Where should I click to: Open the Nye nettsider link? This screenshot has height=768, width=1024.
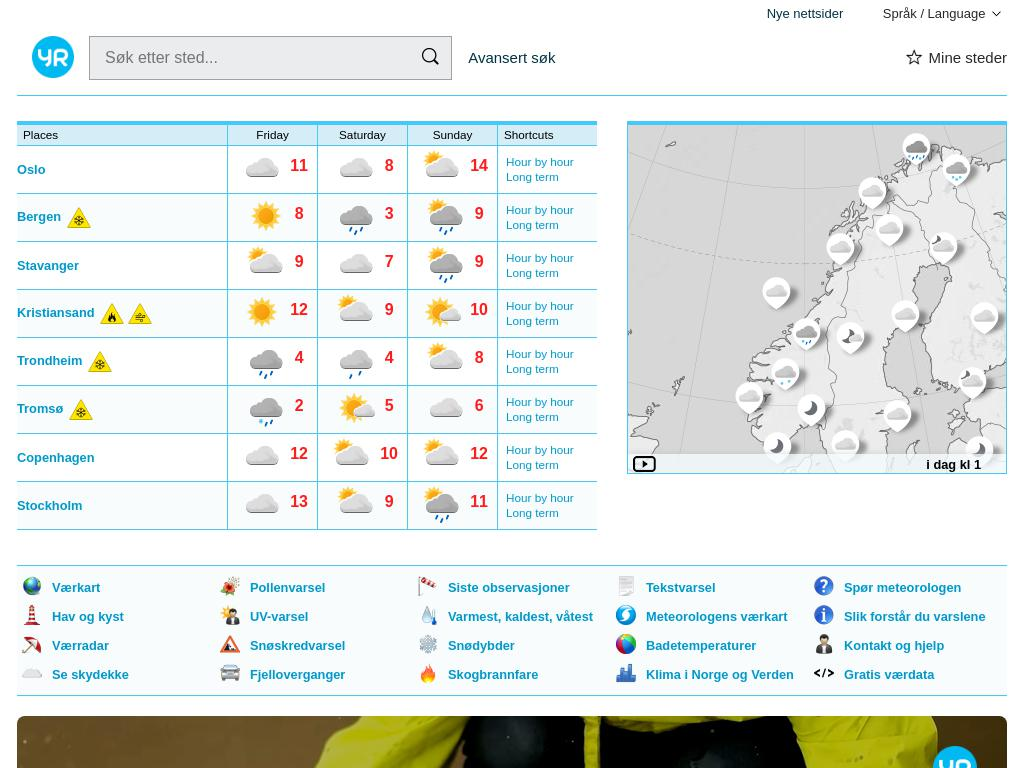[x=804, y=14]
